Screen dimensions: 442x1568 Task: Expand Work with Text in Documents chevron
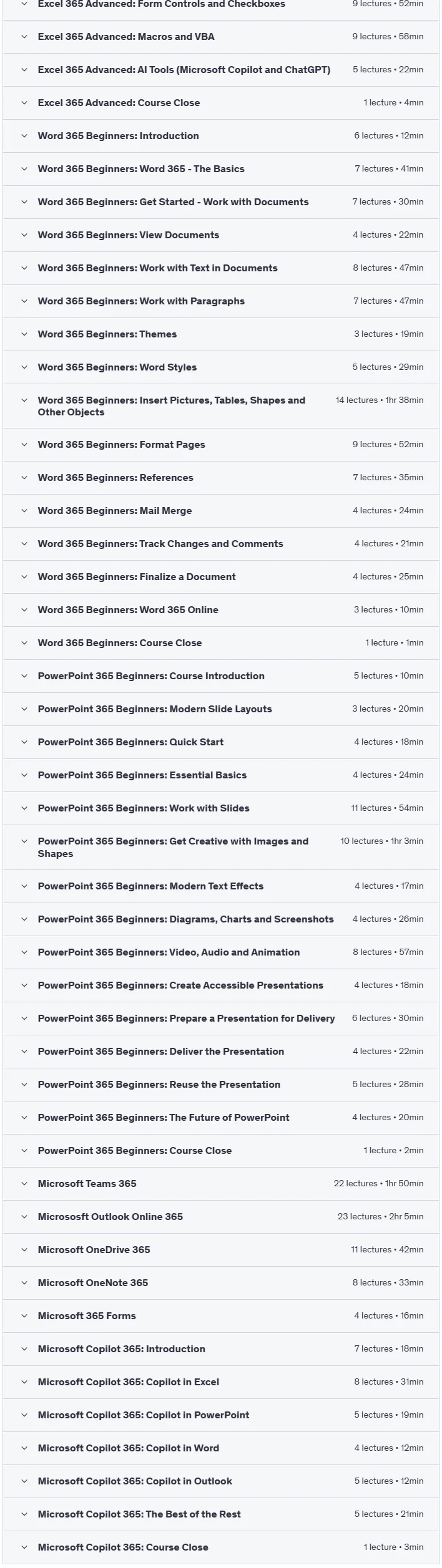[x=24, y=268]
